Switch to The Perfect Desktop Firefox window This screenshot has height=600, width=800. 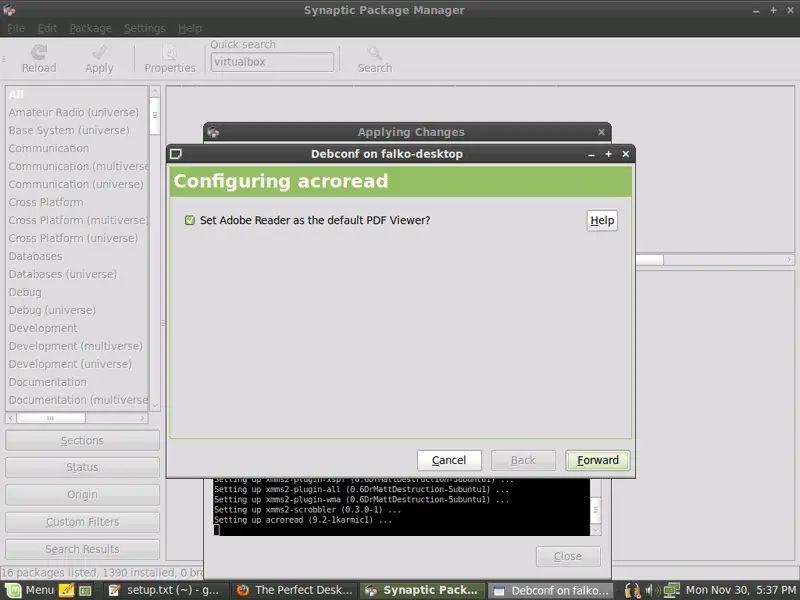click(x=295, y=590)
